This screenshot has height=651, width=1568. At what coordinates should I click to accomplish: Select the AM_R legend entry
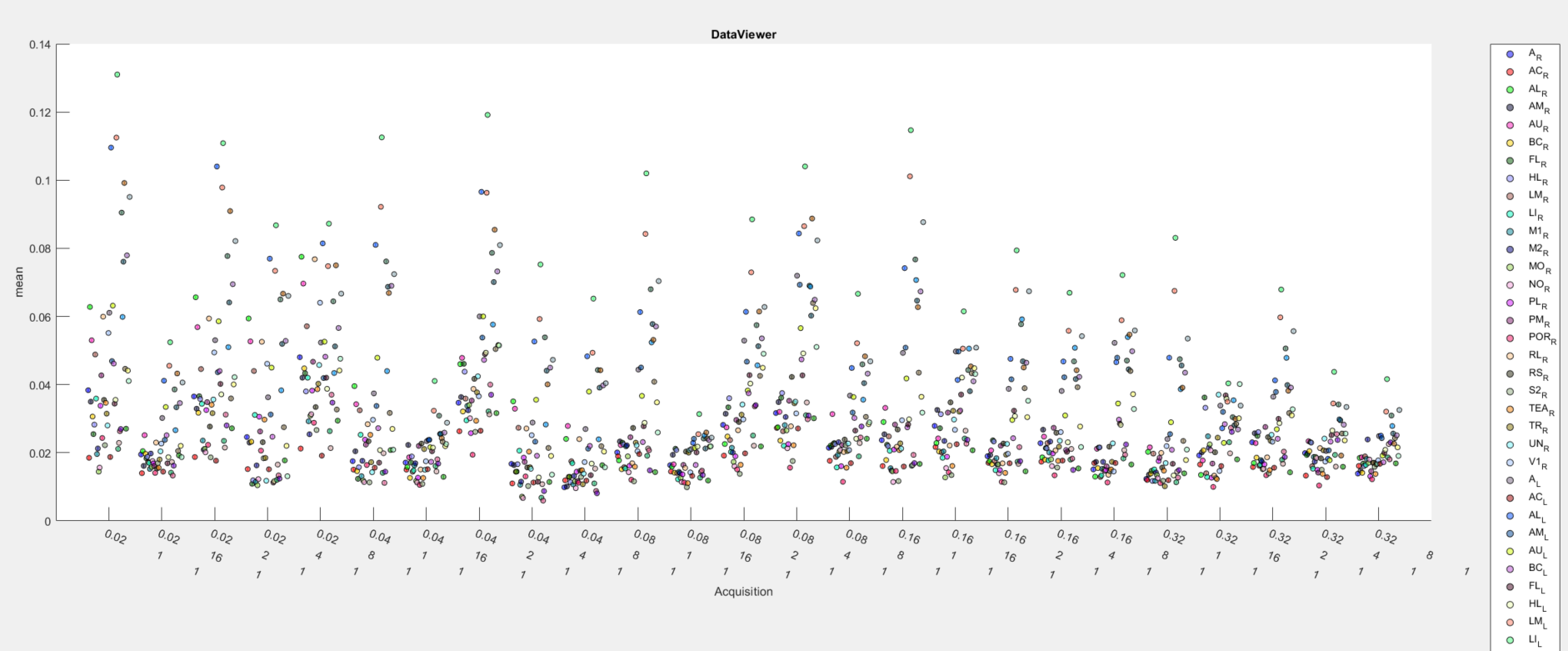[x=1528, y=107]
